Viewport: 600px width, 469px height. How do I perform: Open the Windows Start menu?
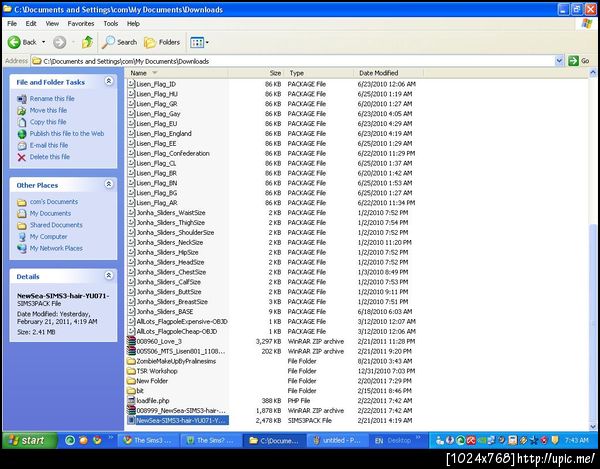coord(30,440)
